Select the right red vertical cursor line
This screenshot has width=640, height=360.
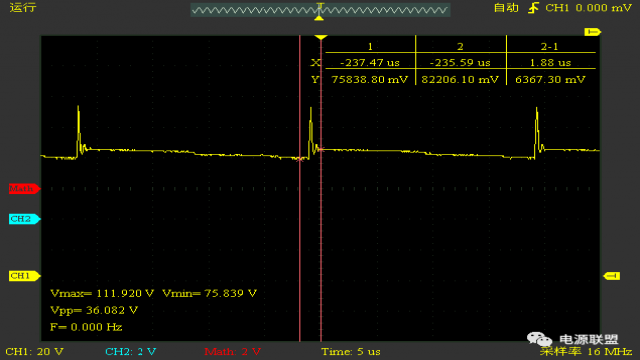click(x=321, y=188)
